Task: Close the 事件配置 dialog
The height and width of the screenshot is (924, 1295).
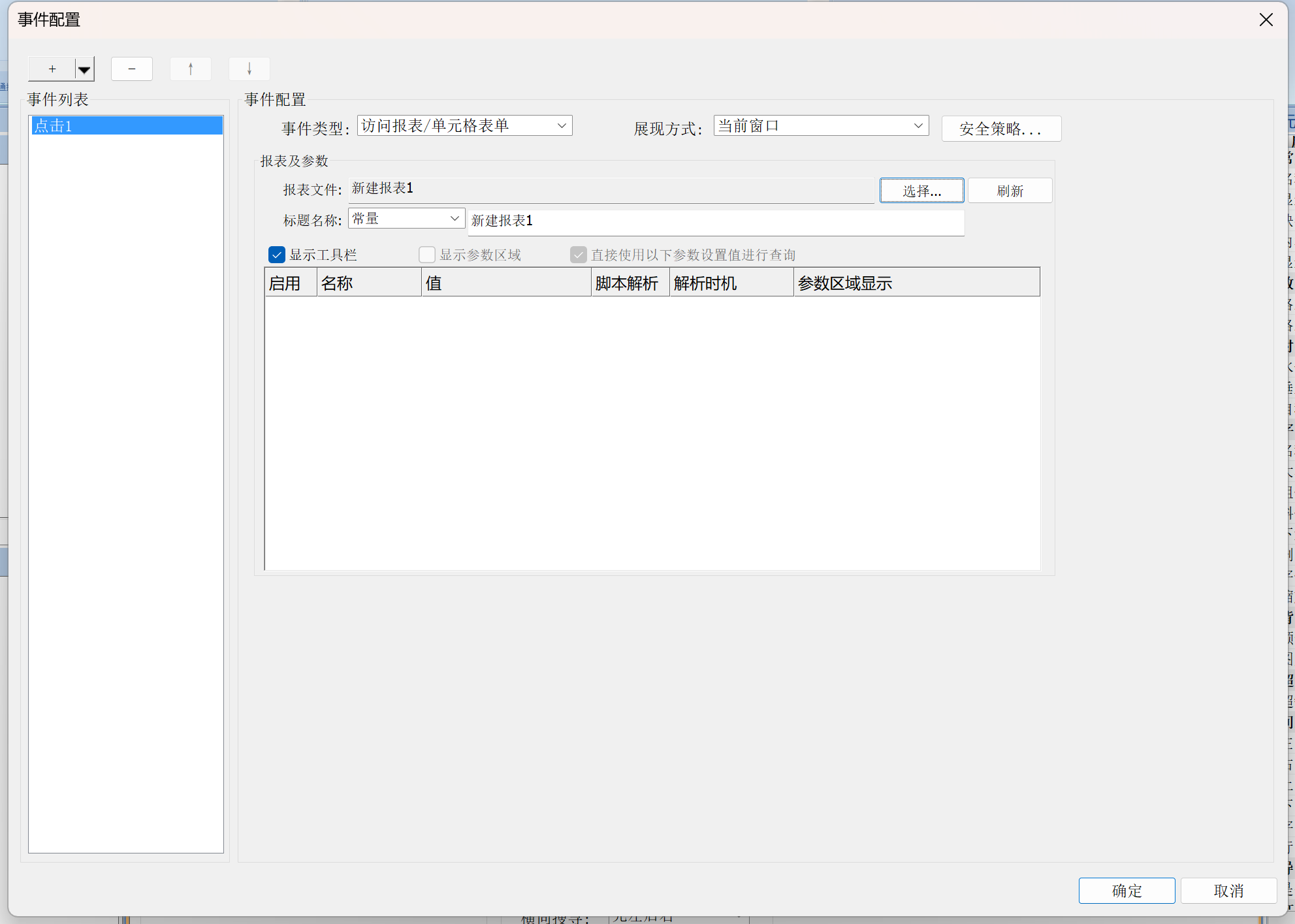Action: 1266,20
